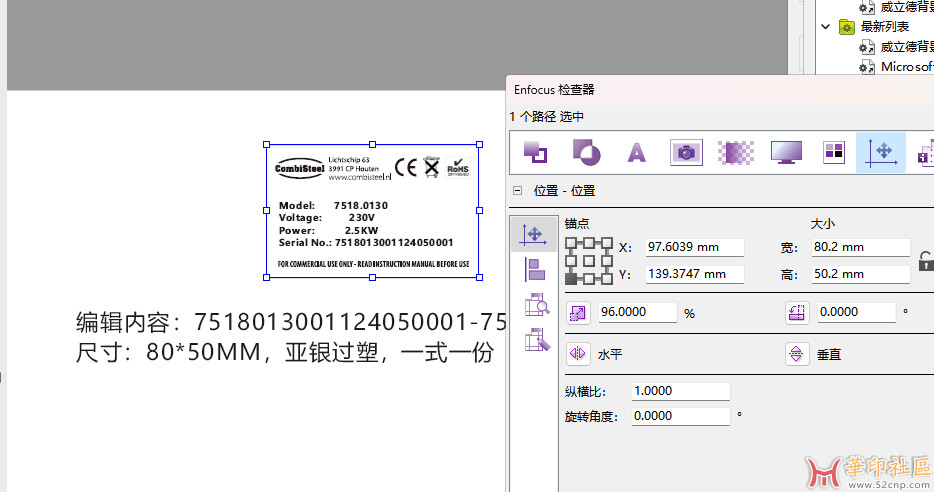This screenshot has height=492, width=934.
Task: Set anchor point to top-center
Action: 589,242
